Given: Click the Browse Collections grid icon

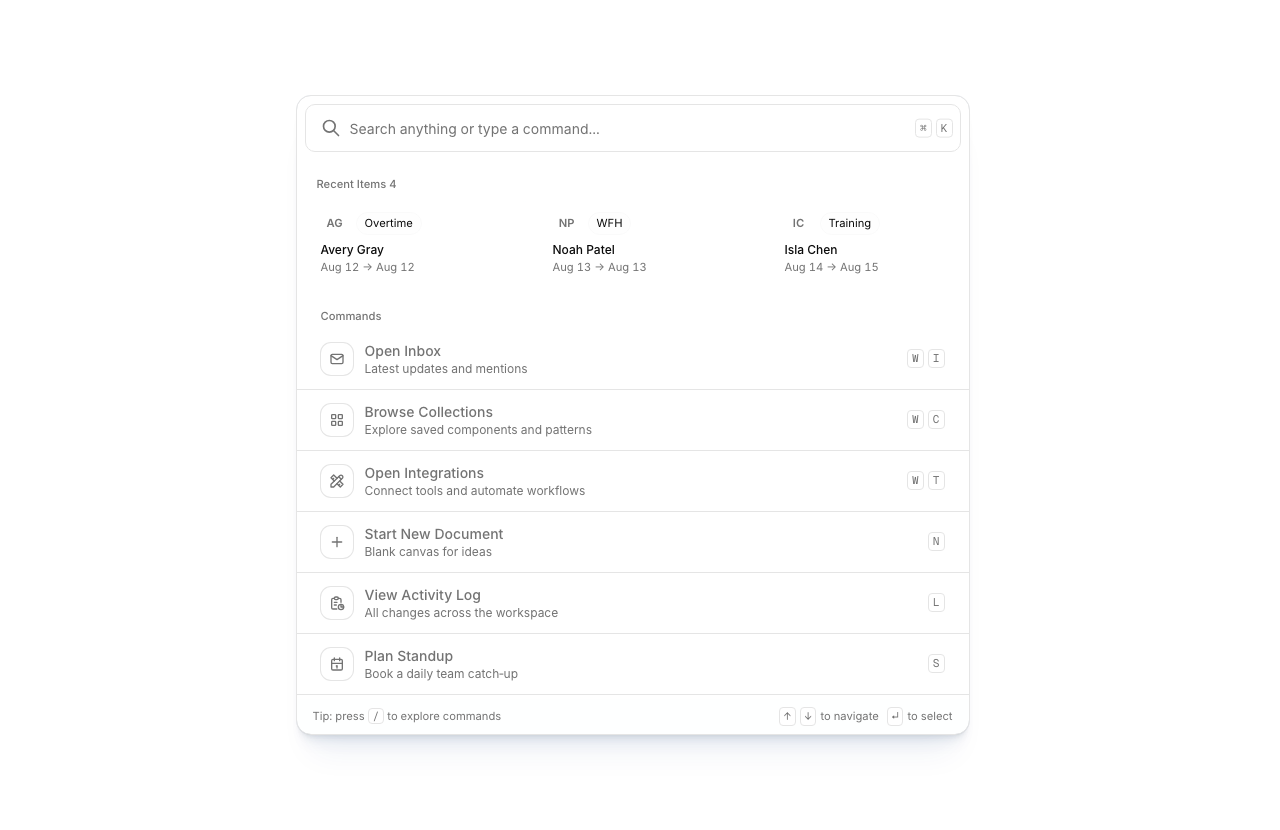Looking at the screenshot, I should click(x=337, y=420).
